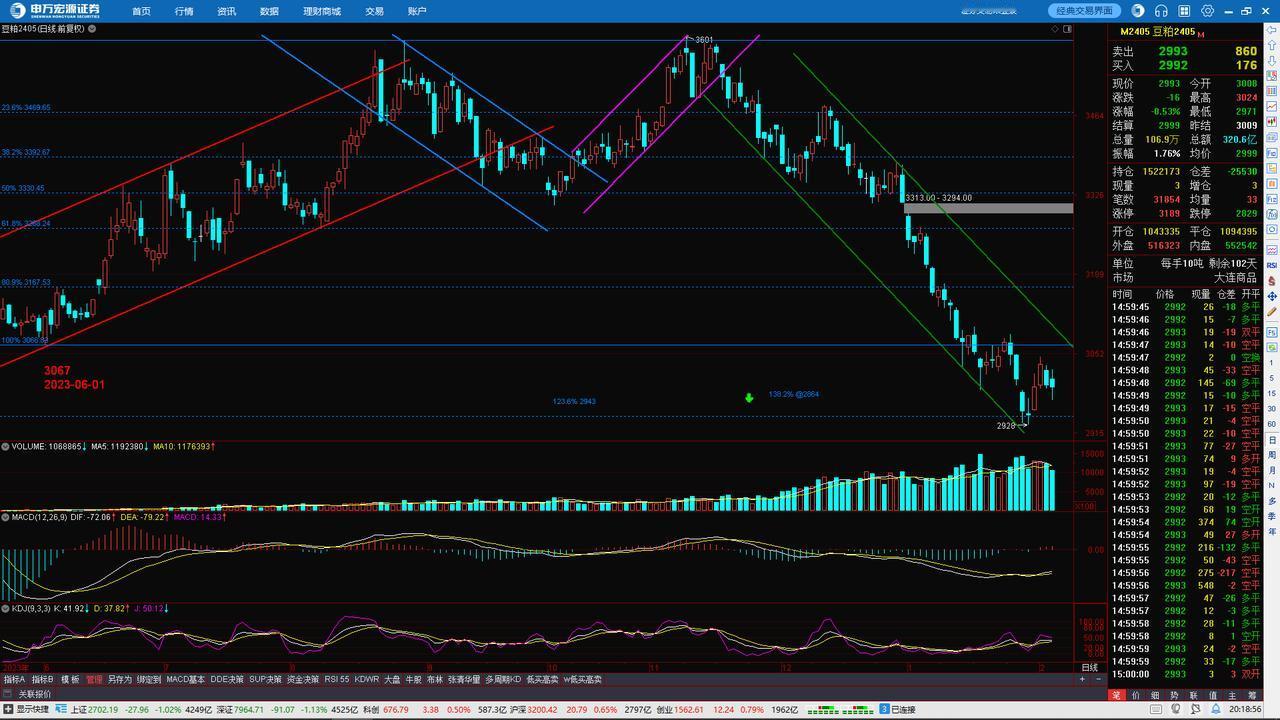Click the round blue logo icon in title bar

[1138, 11]
